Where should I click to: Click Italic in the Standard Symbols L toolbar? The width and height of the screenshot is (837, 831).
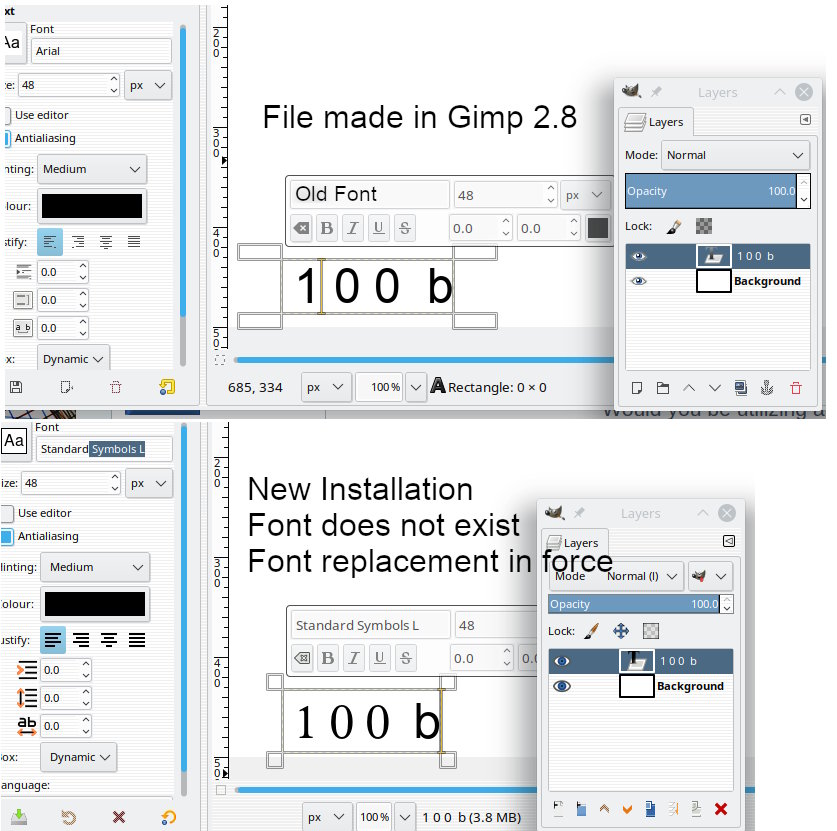(353, 658)
